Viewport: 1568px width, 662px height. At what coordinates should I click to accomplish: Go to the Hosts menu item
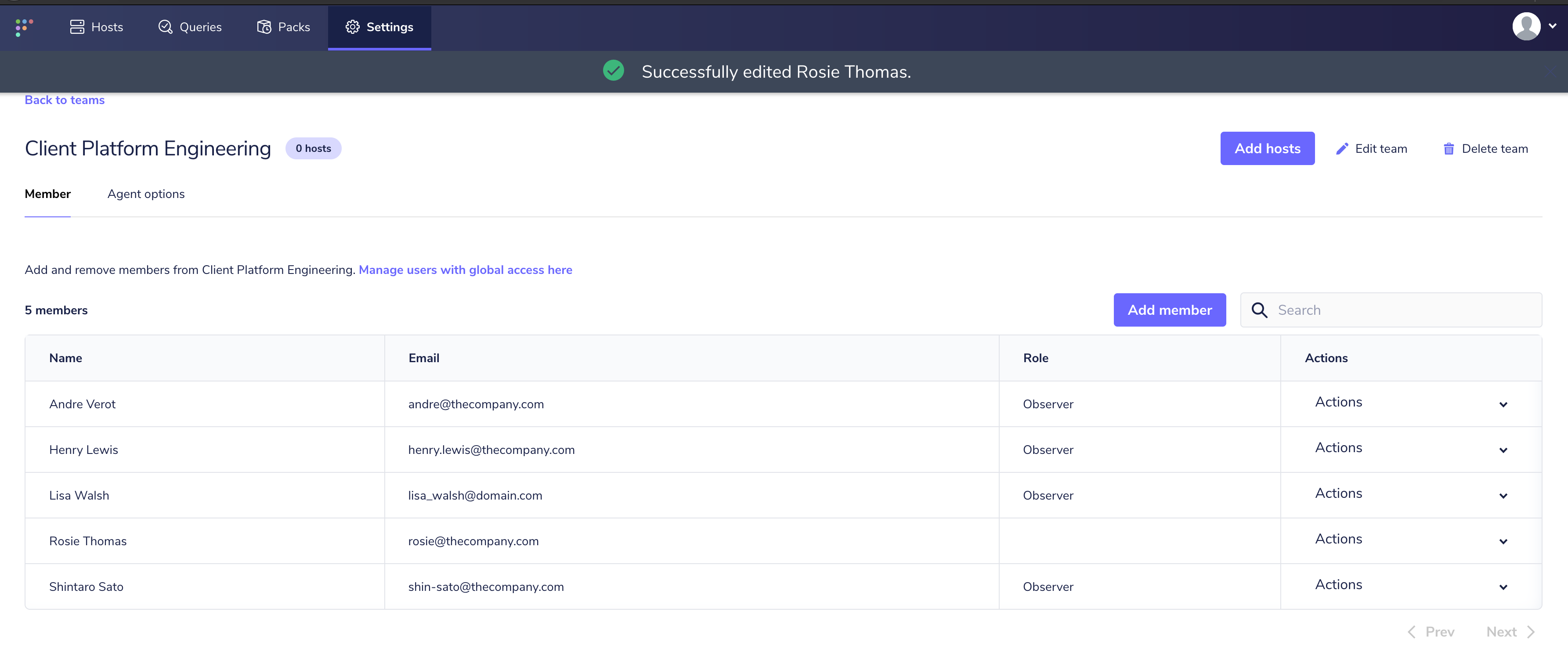pyautogui.click(x=96, y=27)
